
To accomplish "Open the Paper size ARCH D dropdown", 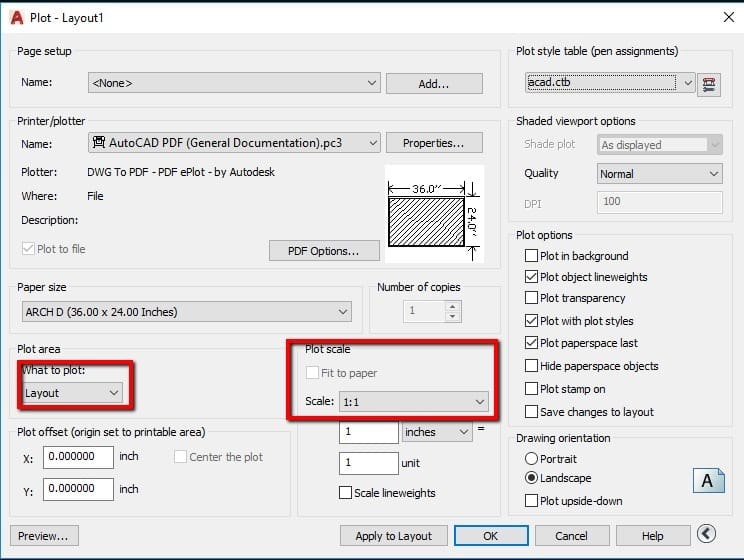I will (186, 312).
